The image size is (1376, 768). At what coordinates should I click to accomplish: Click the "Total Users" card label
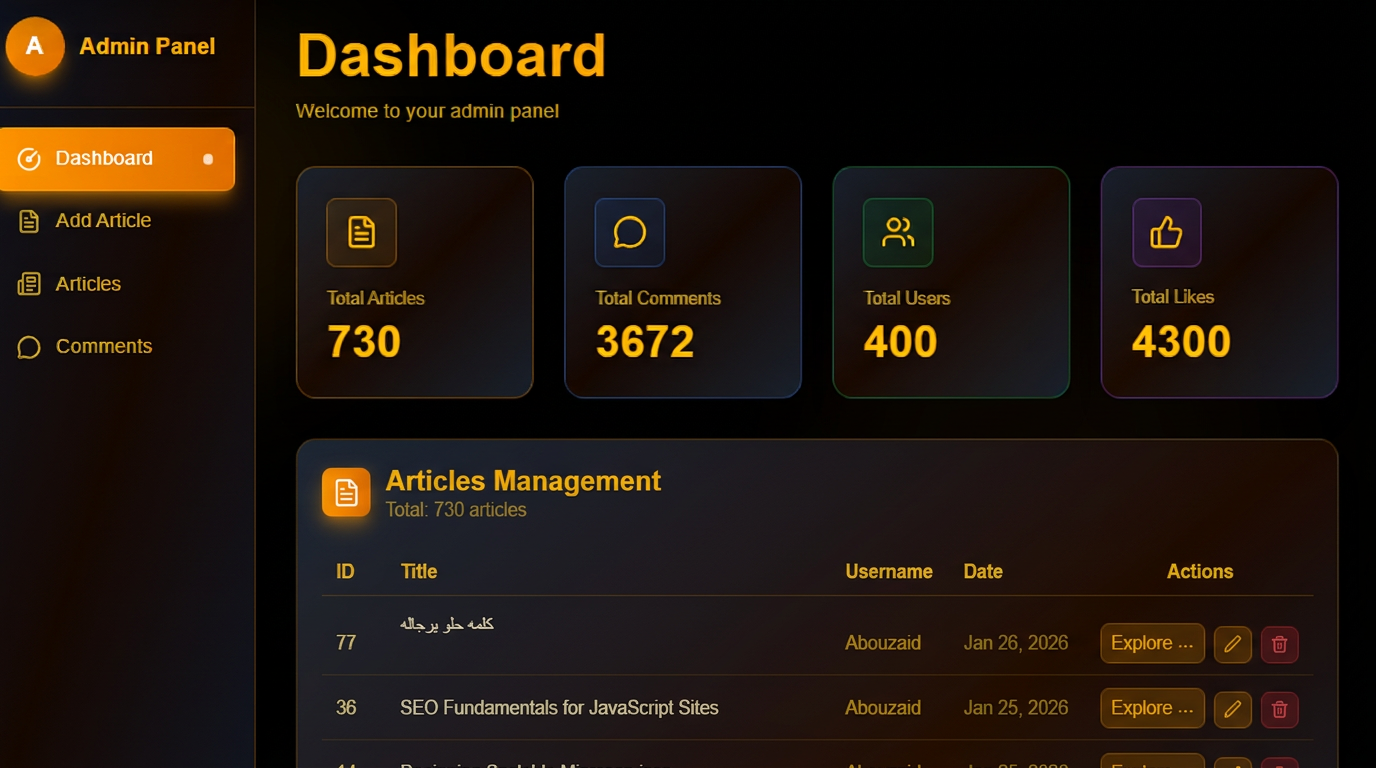pyautogui.click(x=907, y=298)
